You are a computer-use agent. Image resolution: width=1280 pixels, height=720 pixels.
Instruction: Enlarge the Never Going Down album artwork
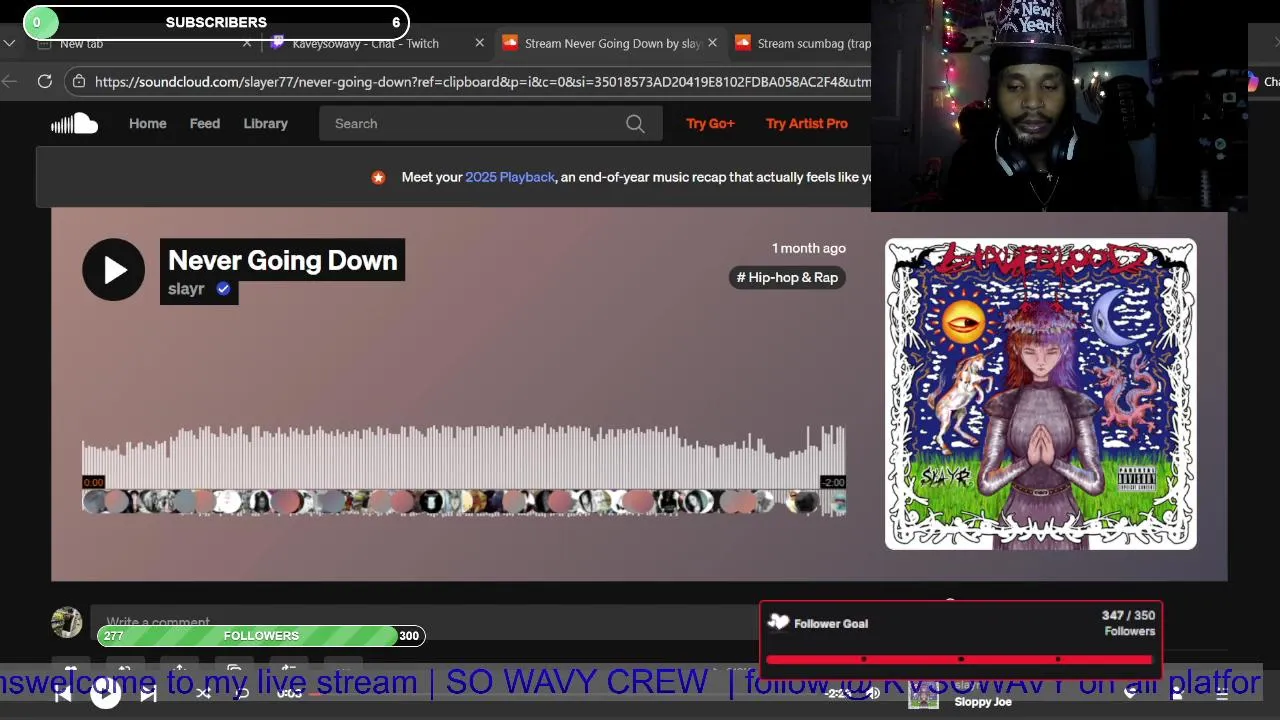click(x=1040, y=394)
